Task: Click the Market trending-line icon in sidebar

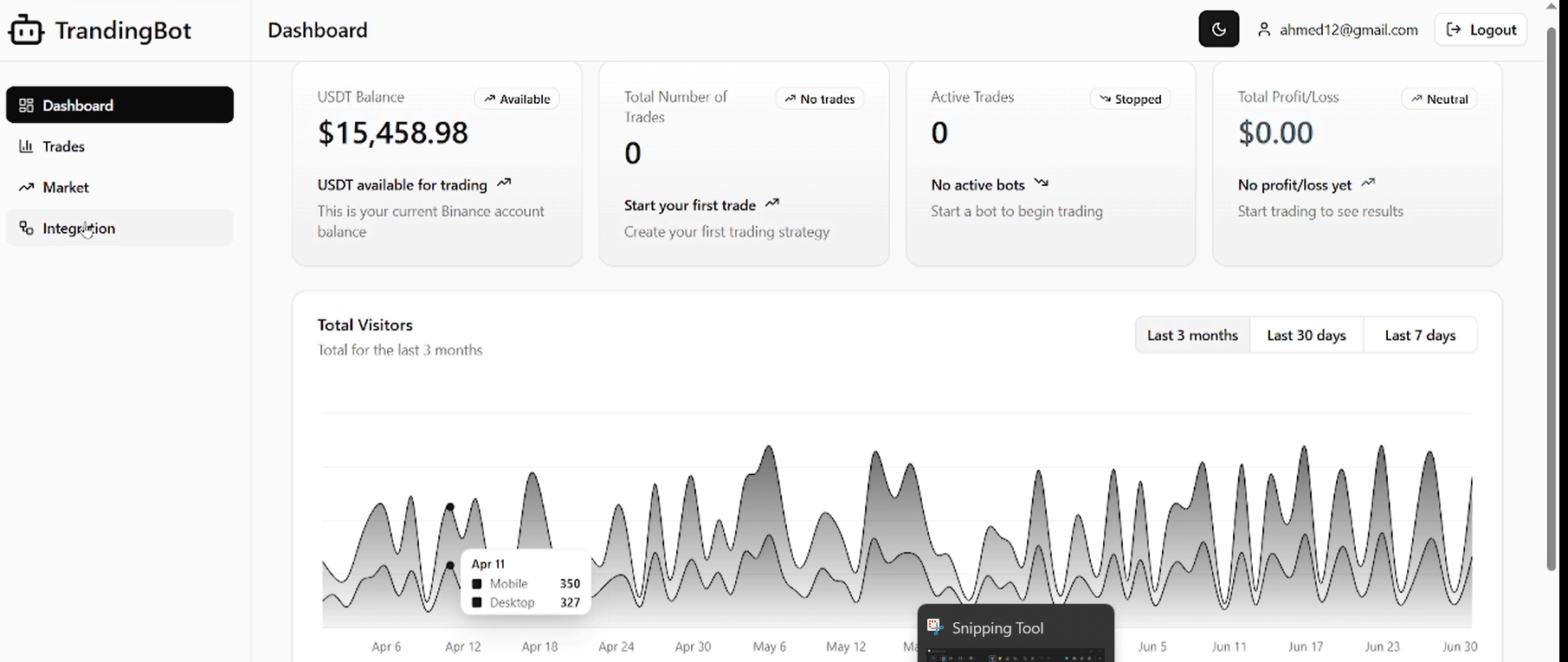Action: (26, 187)
